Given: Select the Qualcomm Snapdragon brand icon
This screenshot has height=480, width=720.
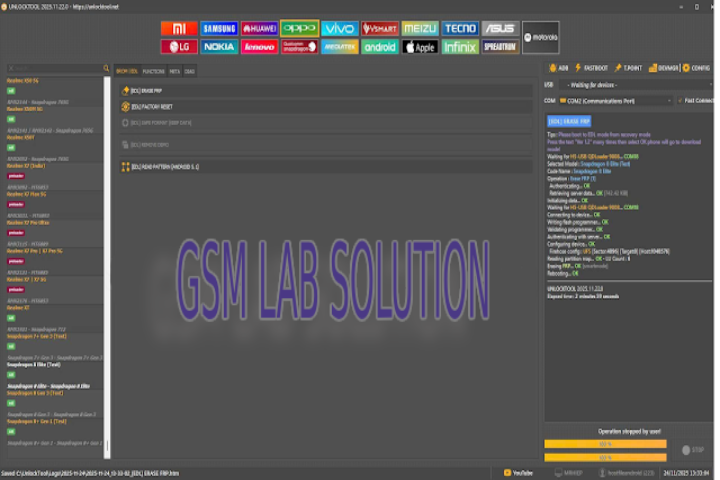Looking at the screenshot, I should tap(299, 46).
